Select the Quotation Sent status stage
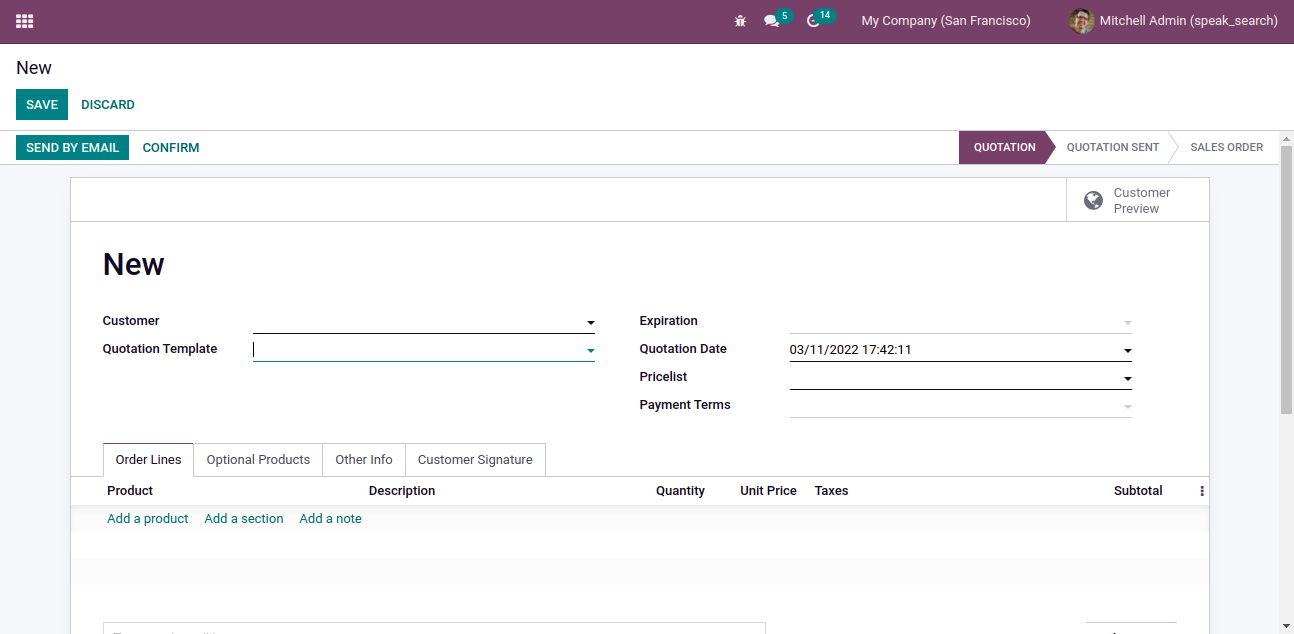 coord(1112,147)
